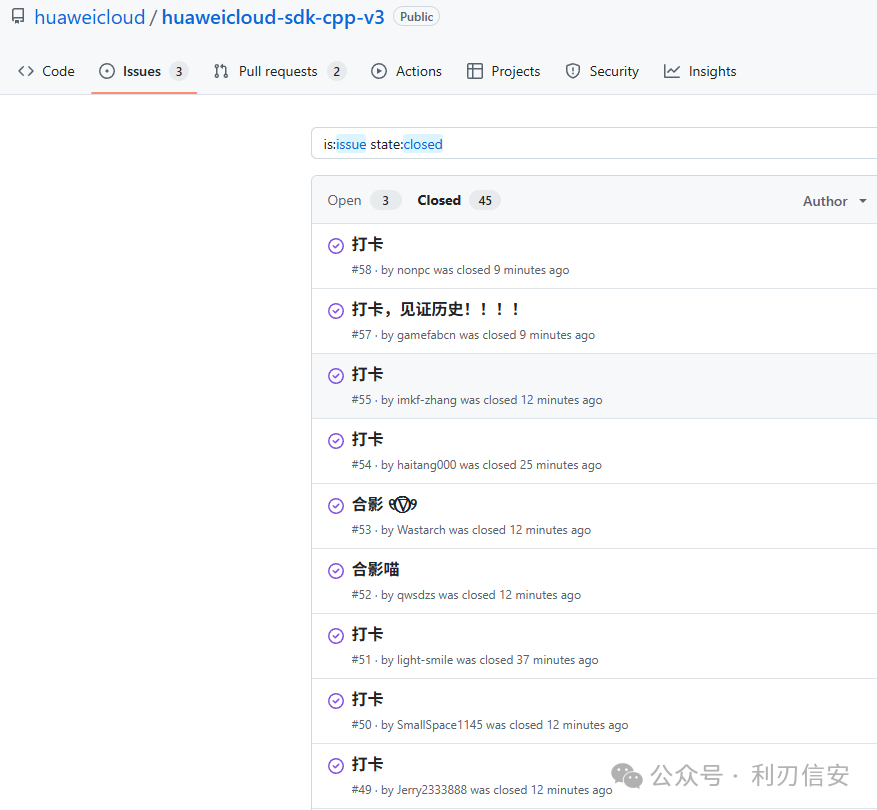Open the huaweicloud-sdk-cpp-v3 repository link
Viewport: 877px width, 810px height.
pyautogui.click(x=273, y=17)
